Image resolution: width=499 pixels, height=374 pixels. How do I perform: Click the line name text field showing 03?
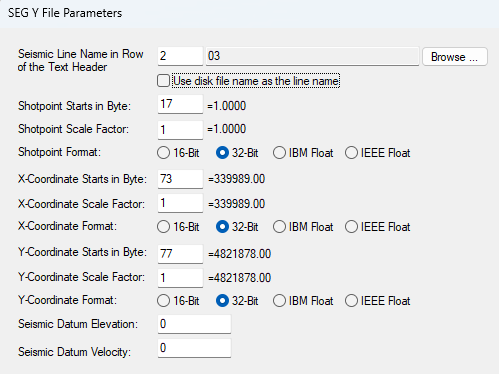click(312, 56)
